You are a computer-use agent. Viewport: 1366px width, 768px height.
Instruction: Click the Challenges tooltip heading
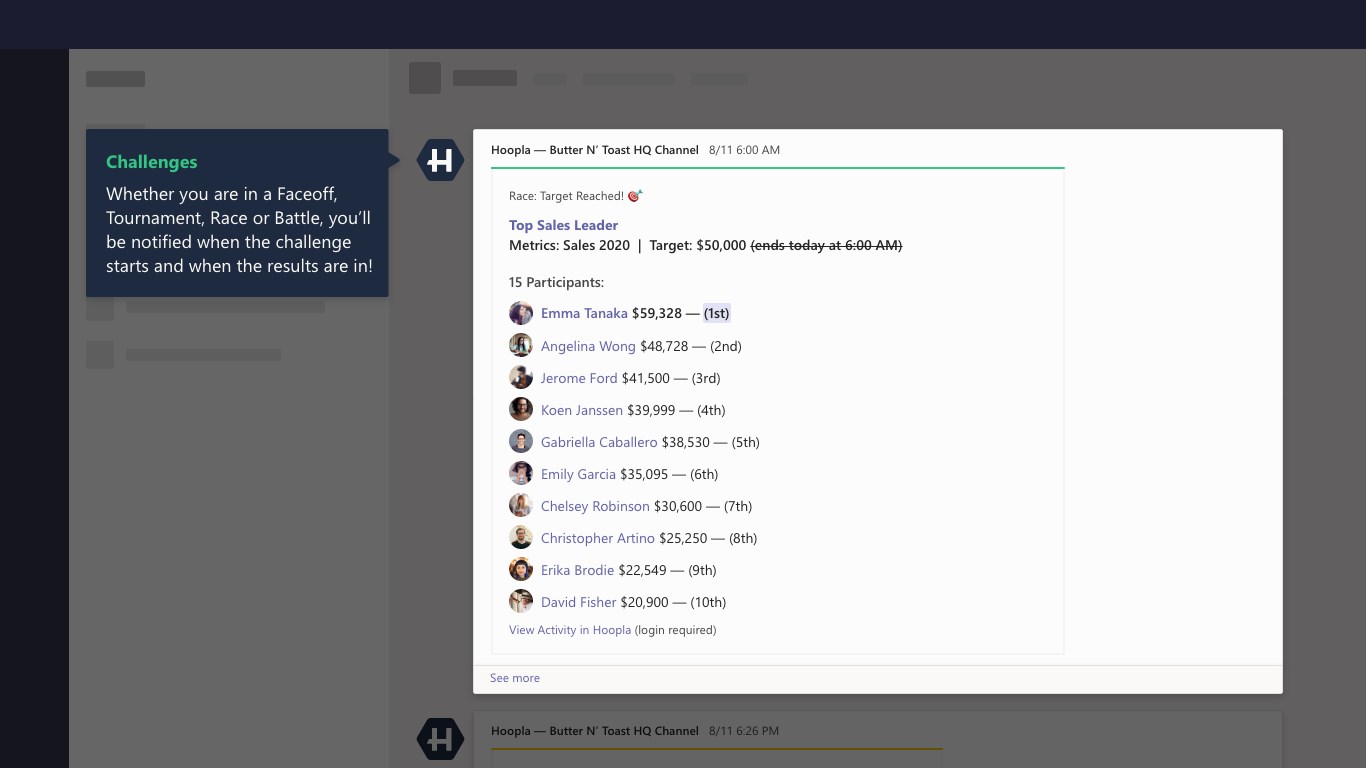[x=152, y=162]
